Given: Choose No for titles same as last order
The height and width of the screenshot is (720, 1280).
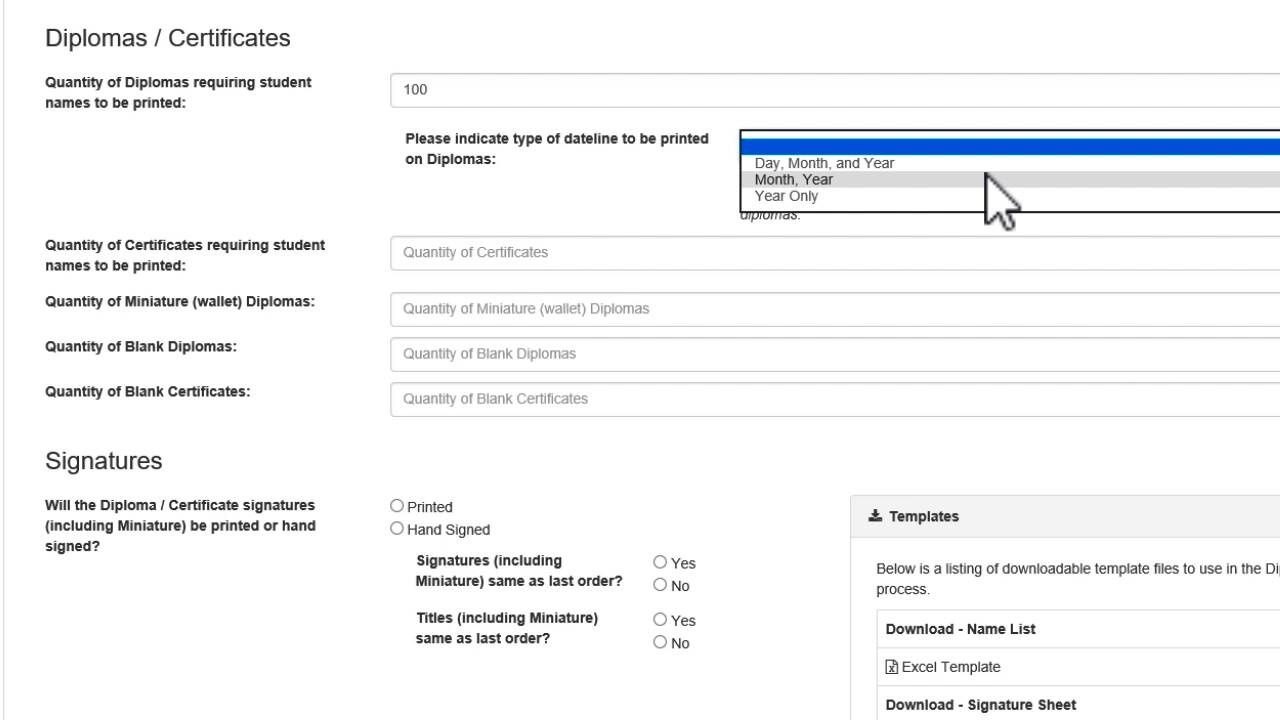Looking at the screenshot, I should click(660, 642).
